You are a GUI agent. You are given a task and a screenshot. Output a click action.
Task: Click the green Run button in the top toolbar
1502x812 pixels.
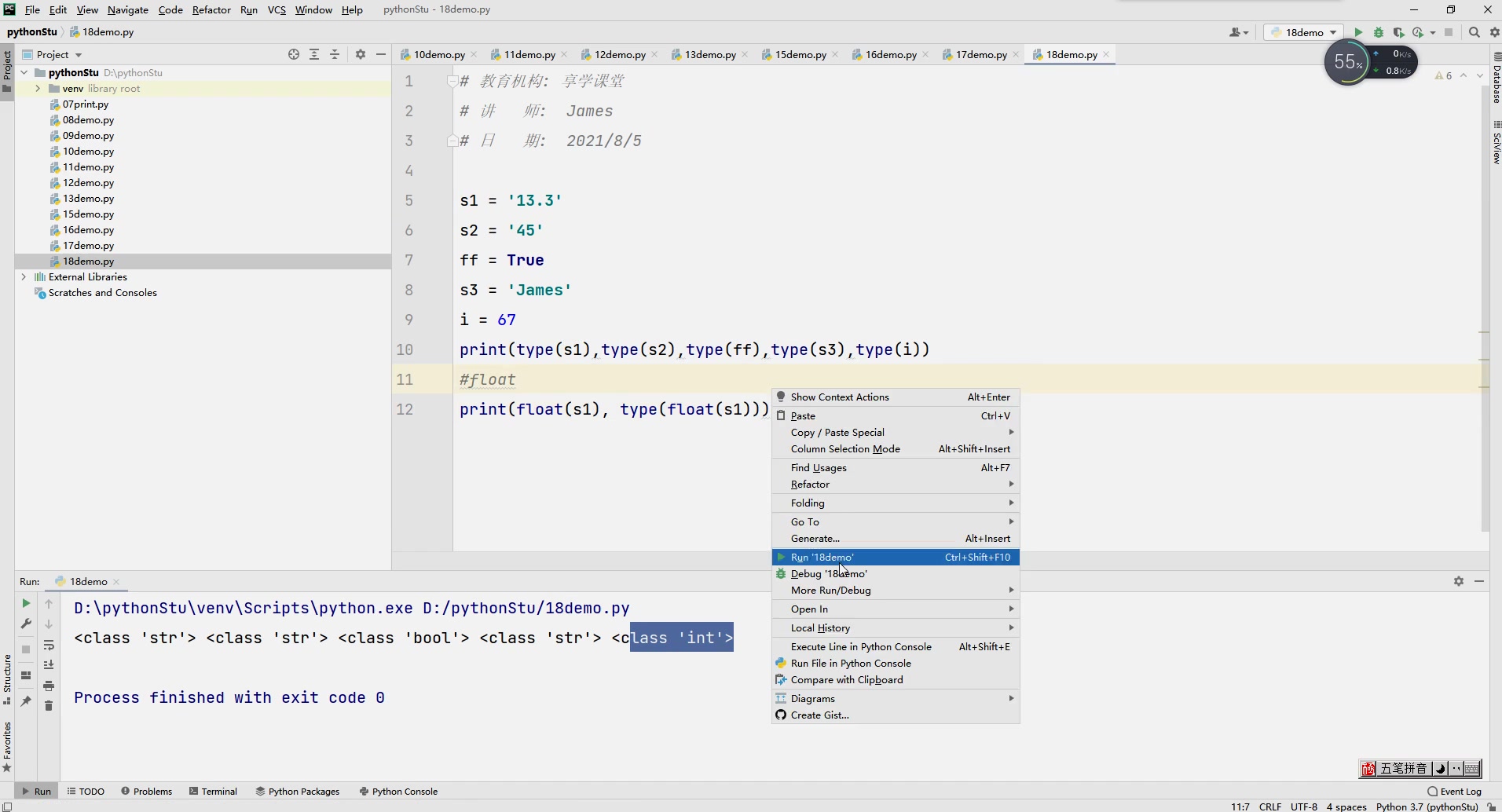coord(1358,32)
